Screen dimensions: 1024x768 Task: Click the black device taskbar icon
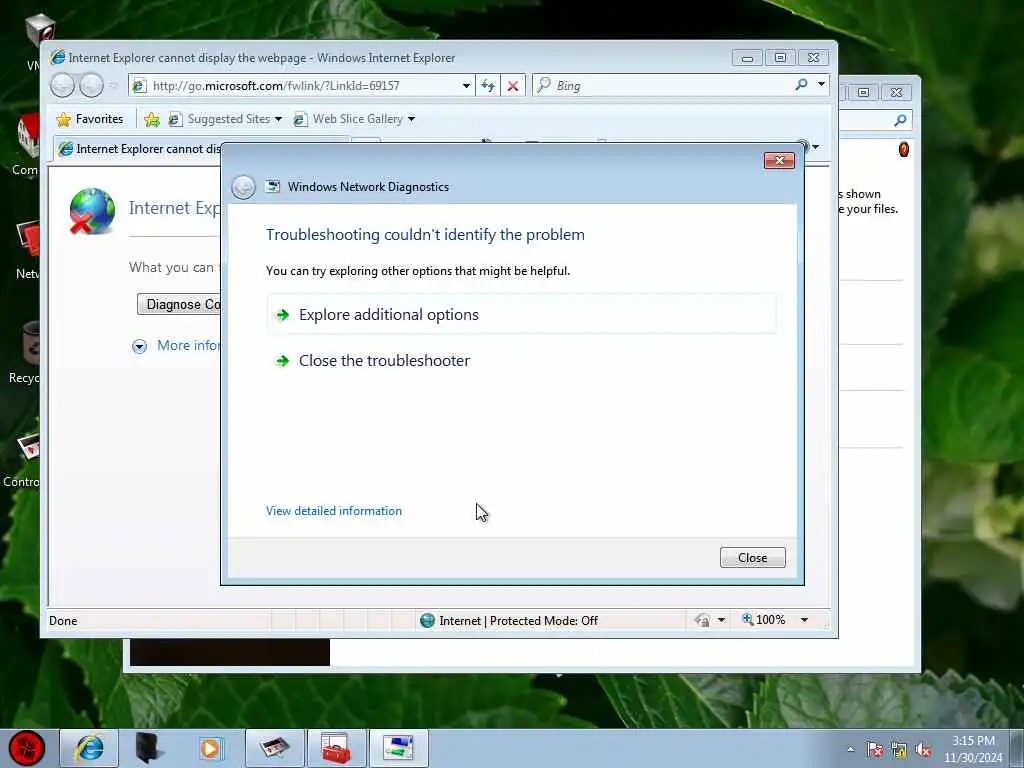(150, 748)
